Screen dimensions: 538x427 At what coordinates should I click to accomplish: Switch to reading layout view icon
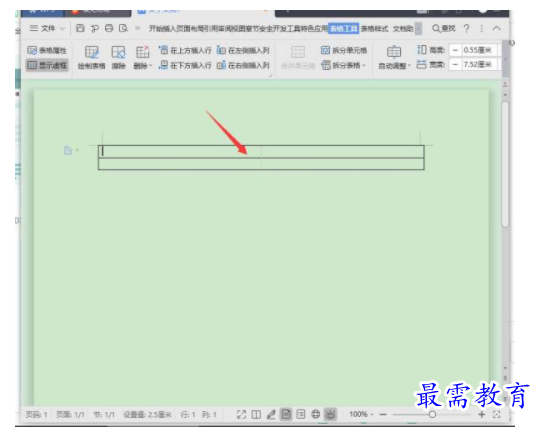(x=256, y=415)
